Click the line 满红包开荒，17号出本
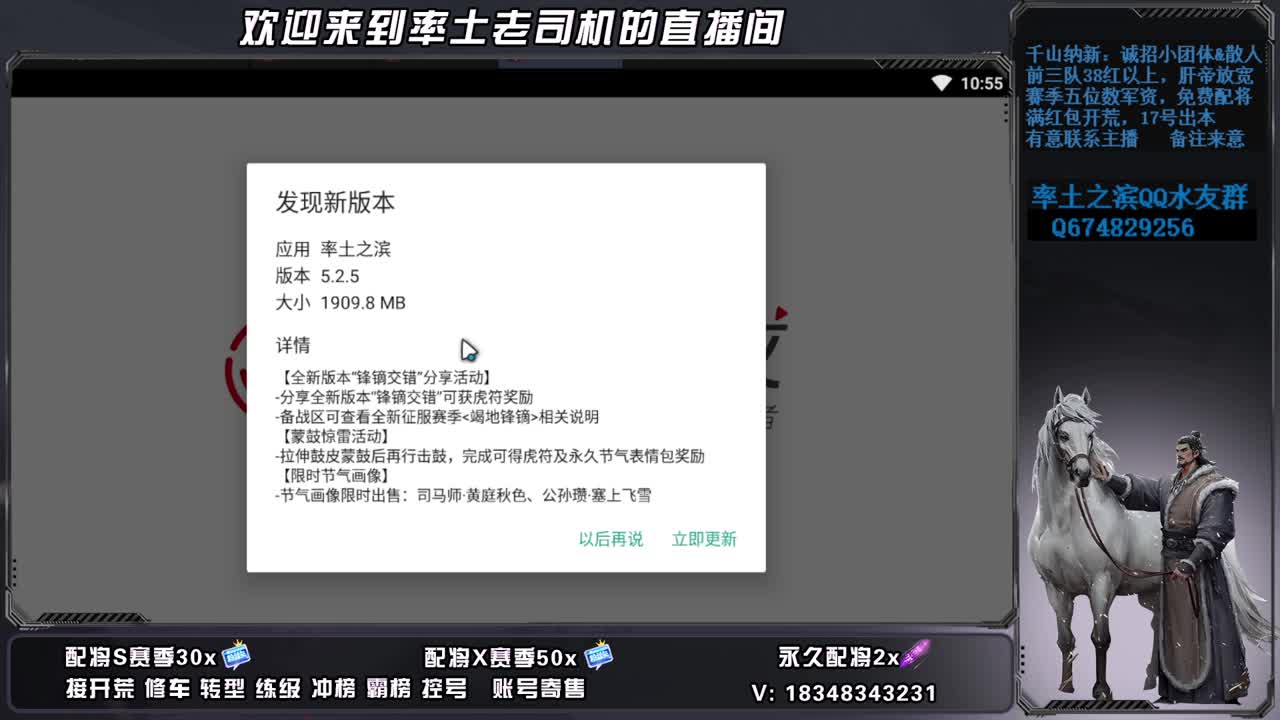 [x=1120, y=118]
